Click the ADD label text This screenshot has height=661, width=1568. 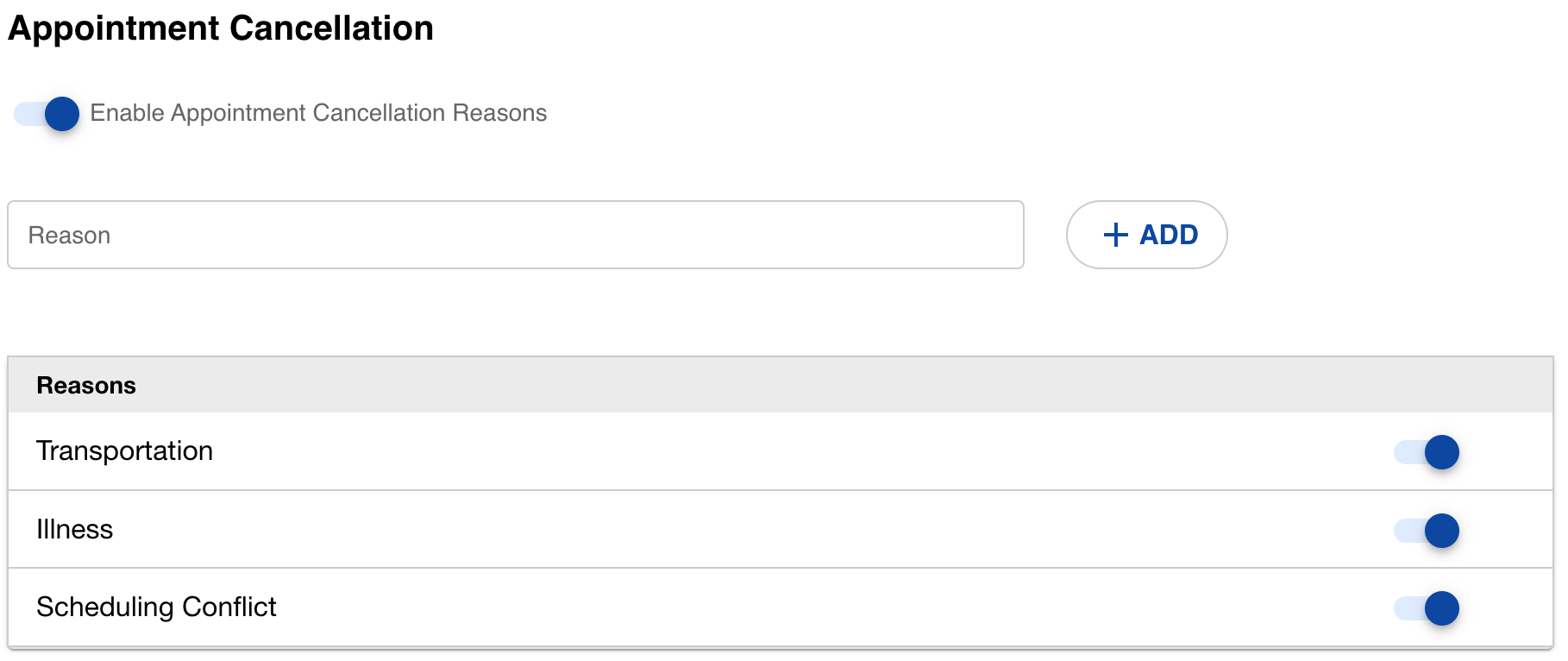pyautogui.click(x=1169, y=235)
